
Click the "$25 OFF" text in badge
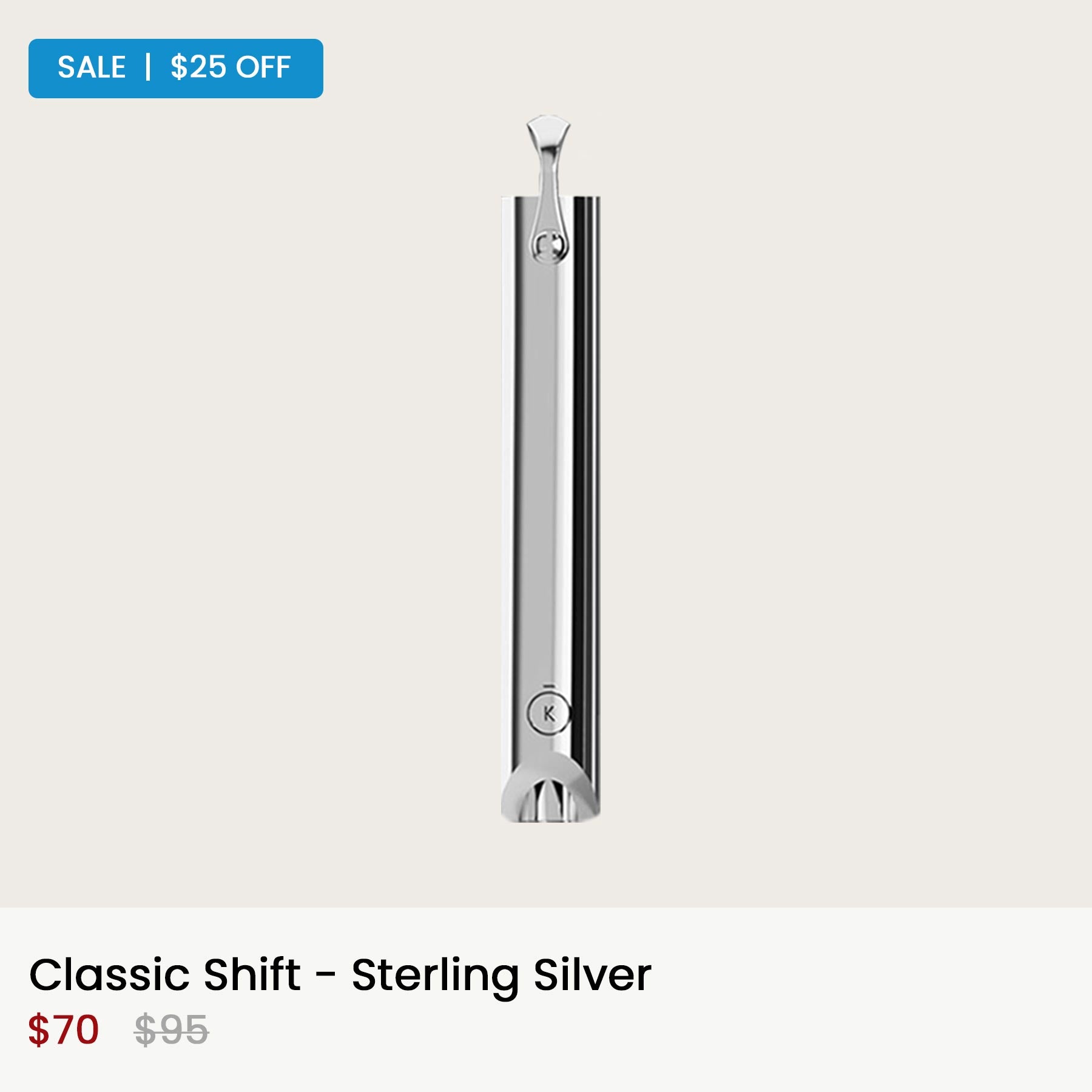(x=231, y=67)
